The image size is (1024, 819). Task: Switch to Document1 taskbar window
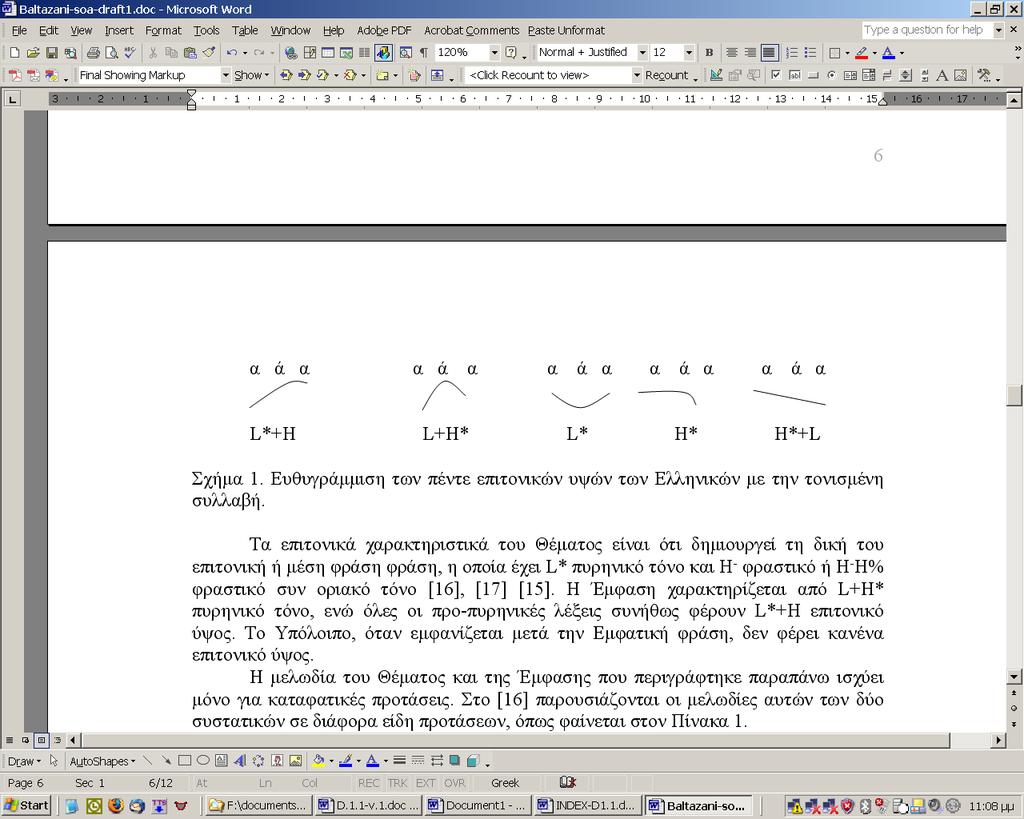point(477,805)
